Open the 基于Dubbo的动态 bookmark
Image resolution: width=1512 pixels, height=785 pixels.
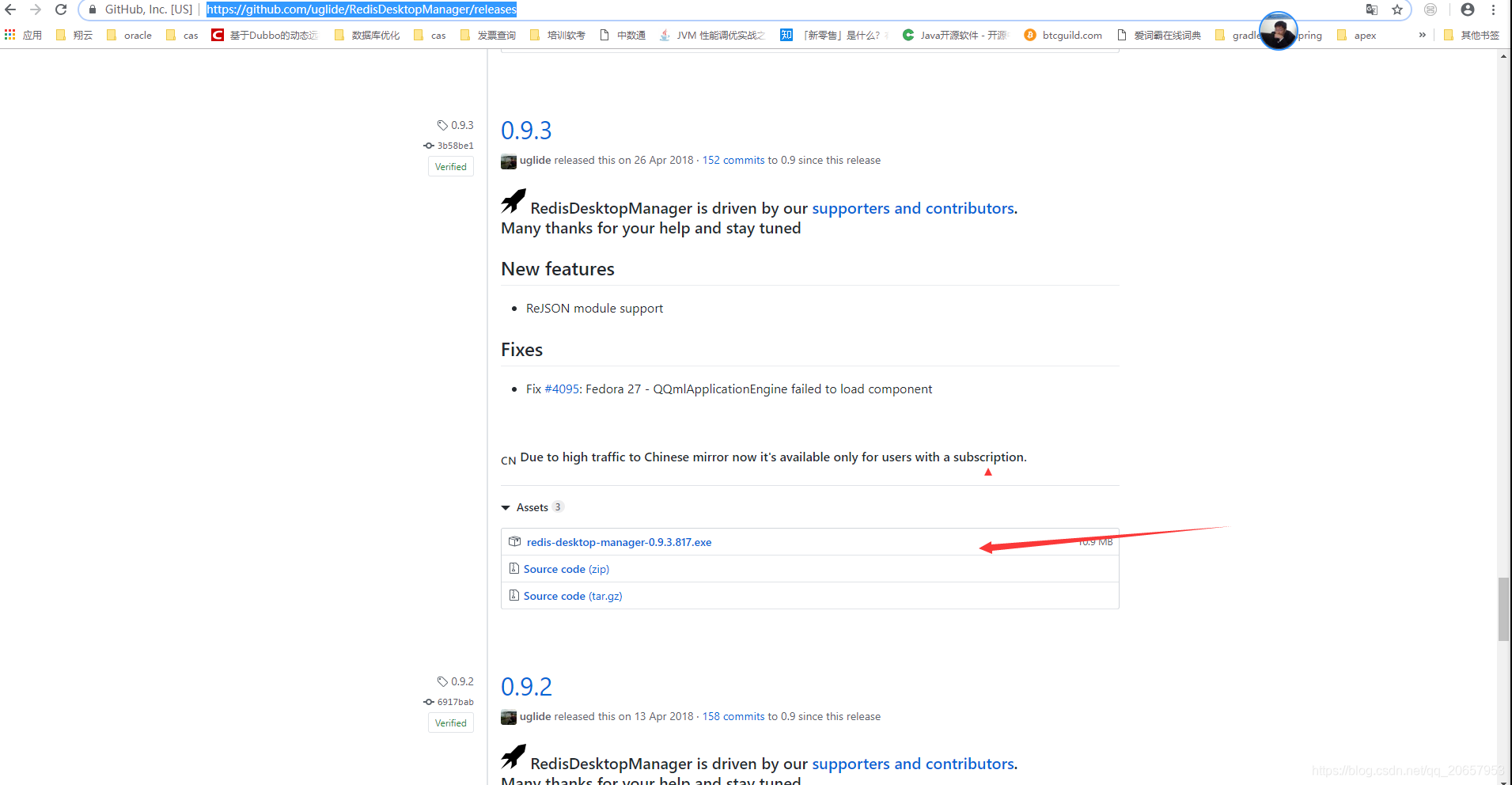265,35
